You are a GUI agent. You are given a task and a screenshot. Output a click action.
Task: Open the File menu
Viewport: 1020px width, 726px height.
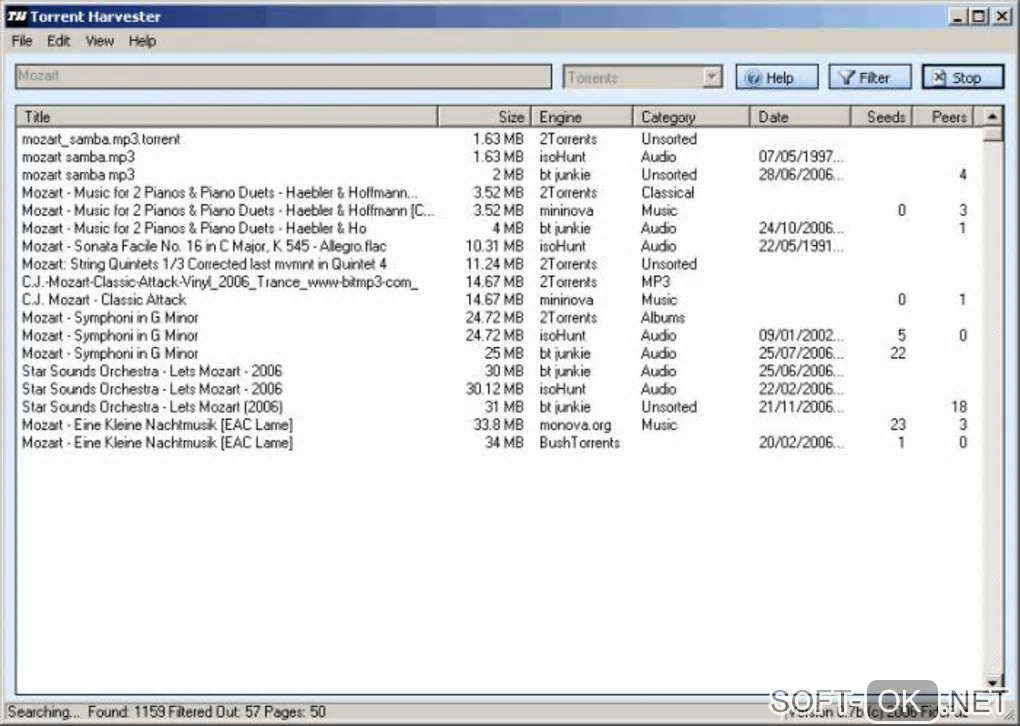(21, 41)
